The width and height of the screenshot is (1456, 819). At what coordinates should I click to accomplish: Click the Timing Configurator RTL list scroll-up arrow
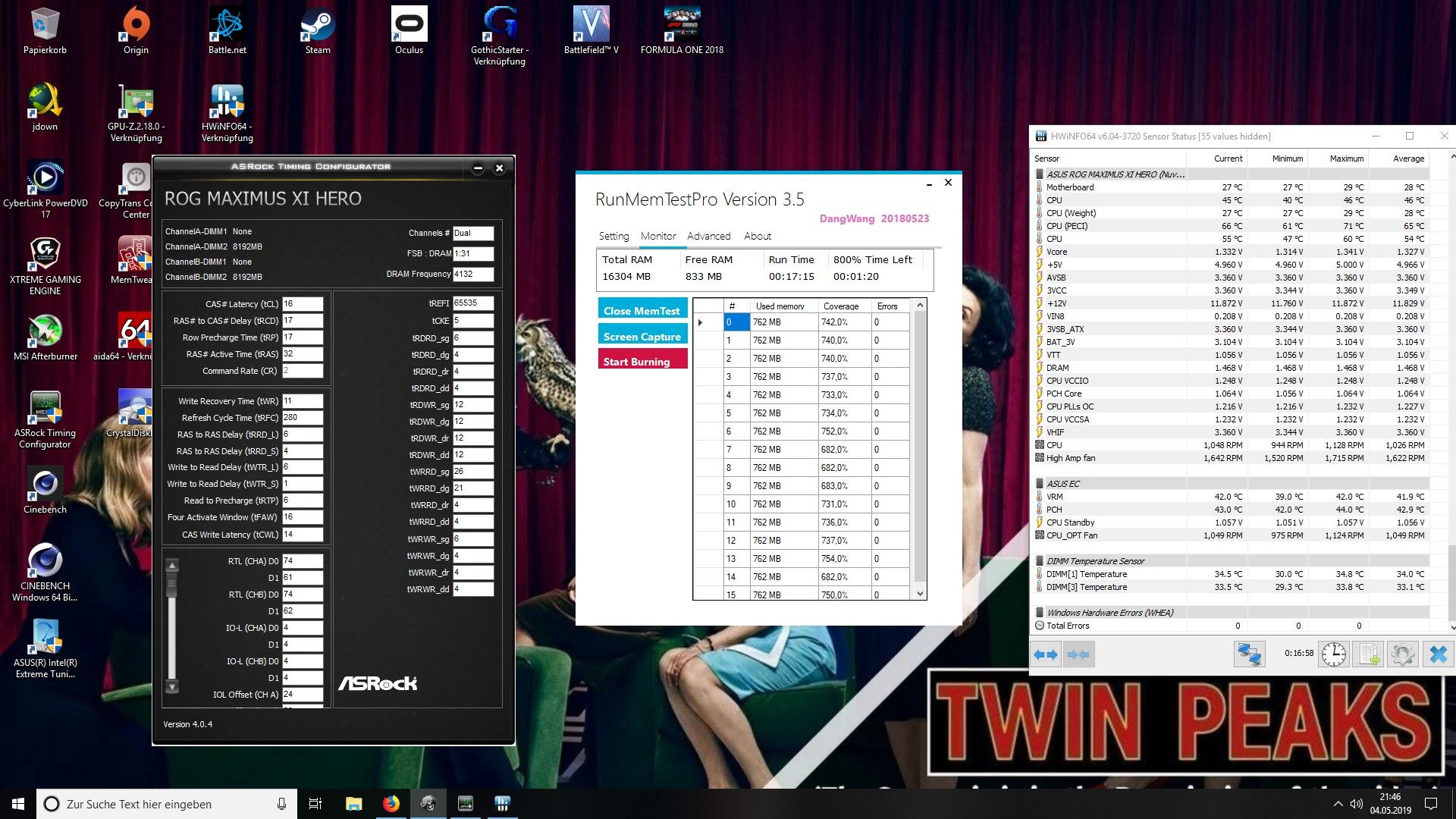172,566
